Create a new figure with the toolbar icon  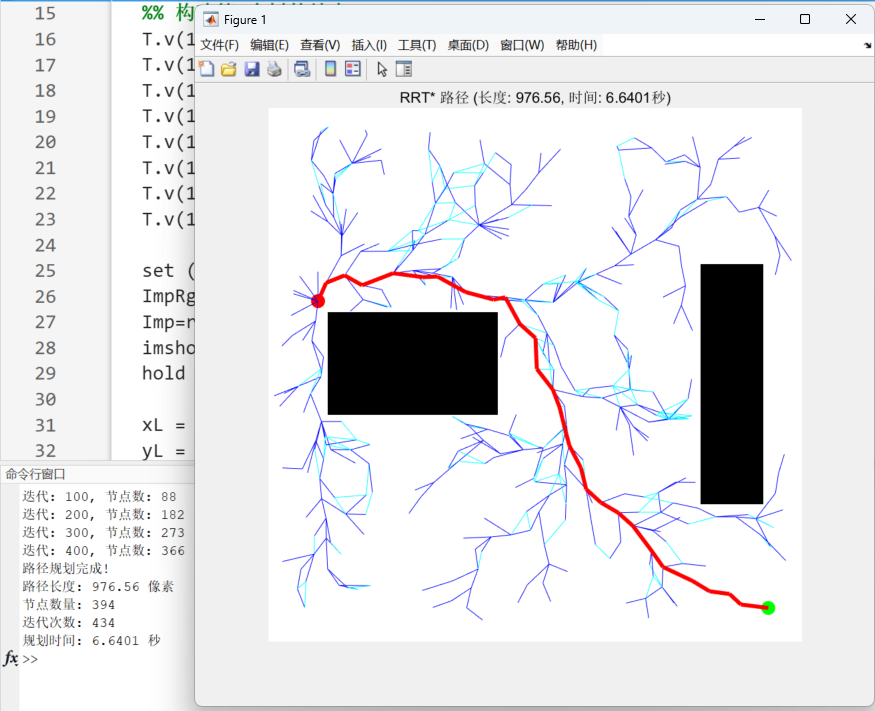[205, 69]
